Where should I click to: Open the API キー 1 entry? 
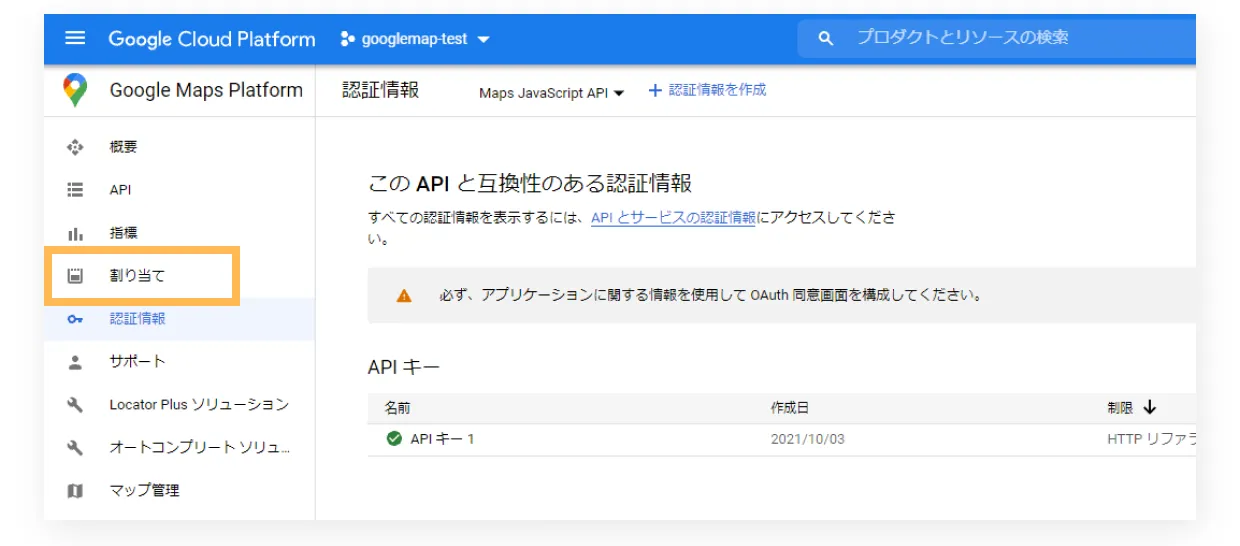(442, 439)
